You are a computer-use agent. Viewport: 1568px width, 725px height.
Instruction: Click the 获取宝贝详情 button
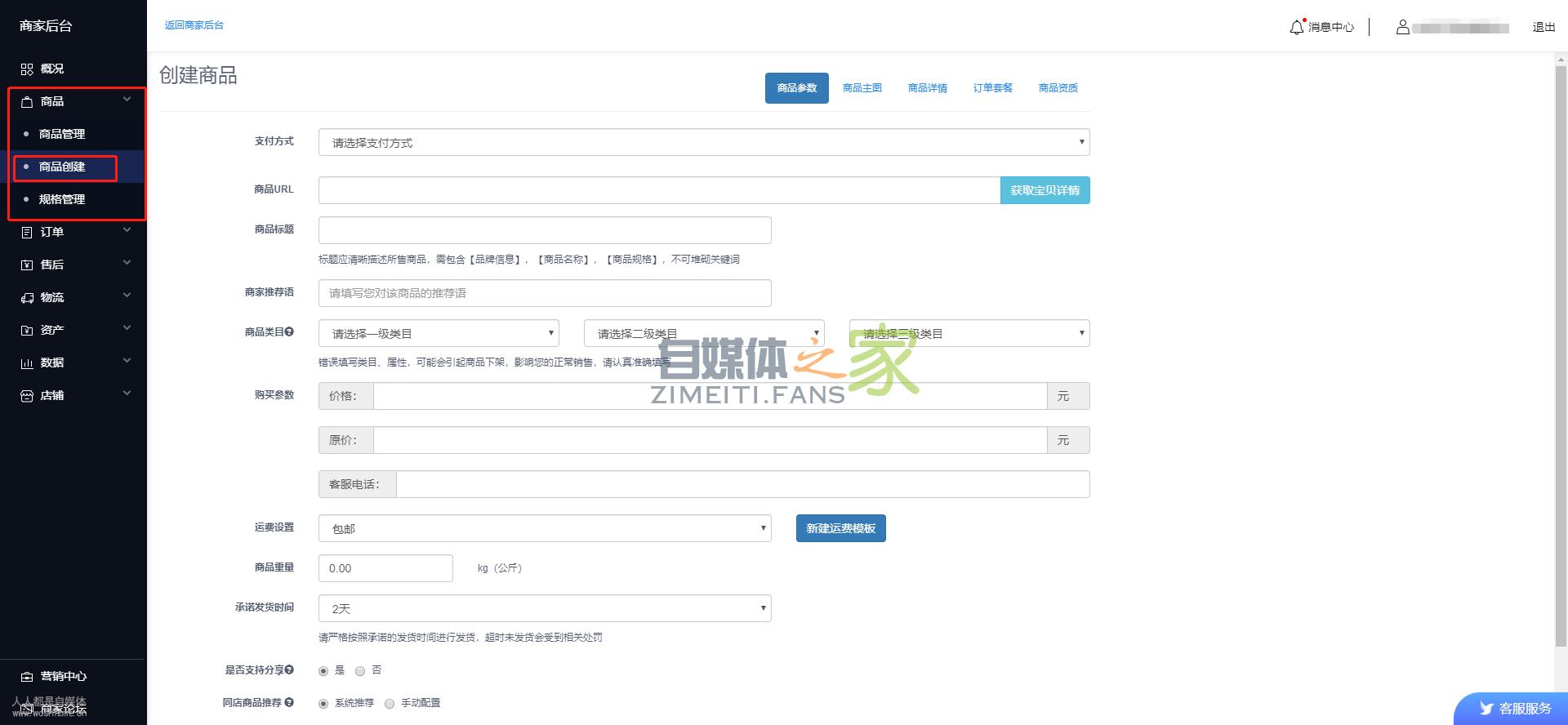point(1045,190)
